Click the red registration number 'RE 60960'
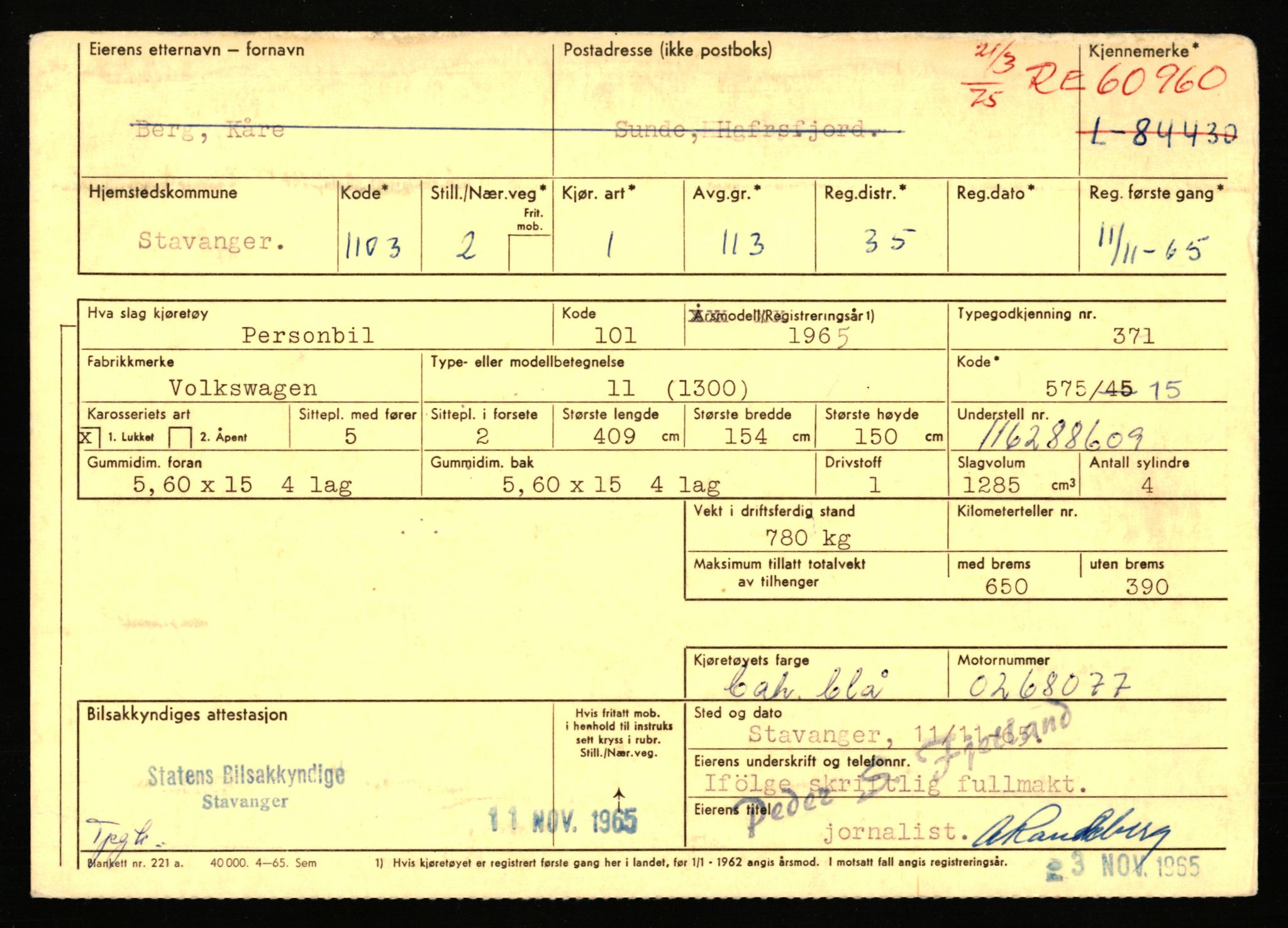 click(x=1126, y=82)
